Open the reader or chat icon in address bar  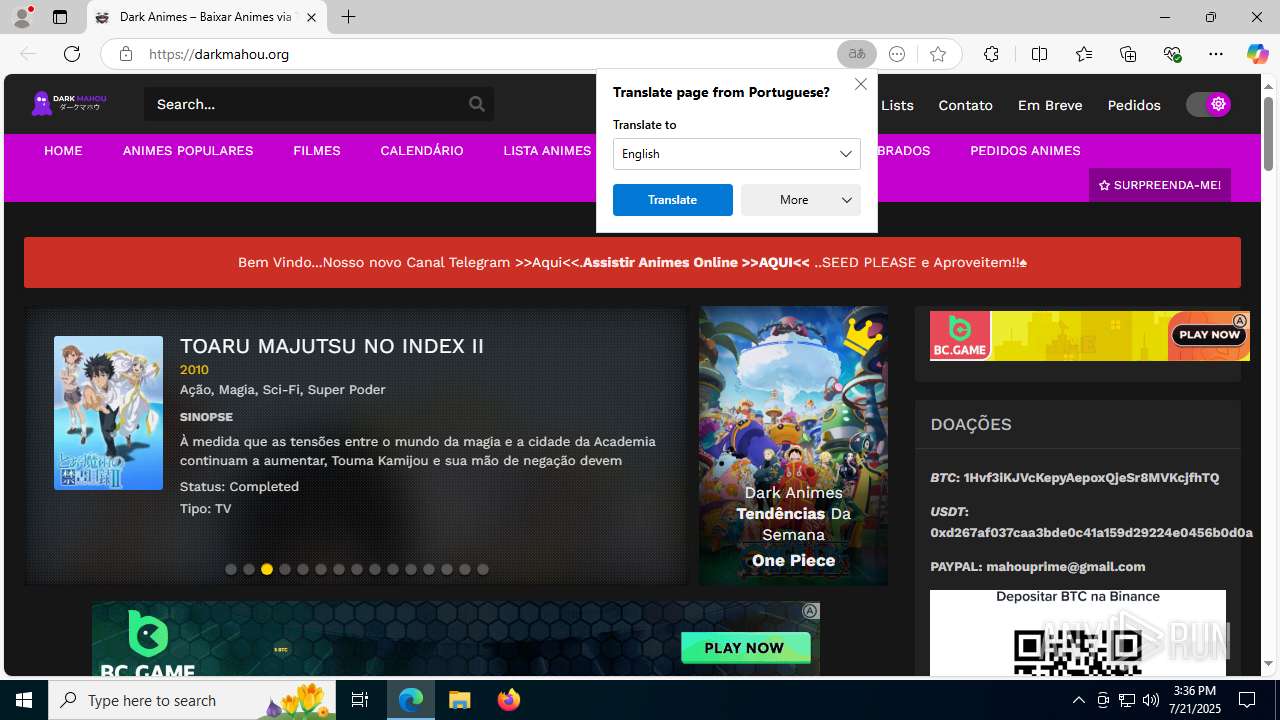tap(897, 54)
